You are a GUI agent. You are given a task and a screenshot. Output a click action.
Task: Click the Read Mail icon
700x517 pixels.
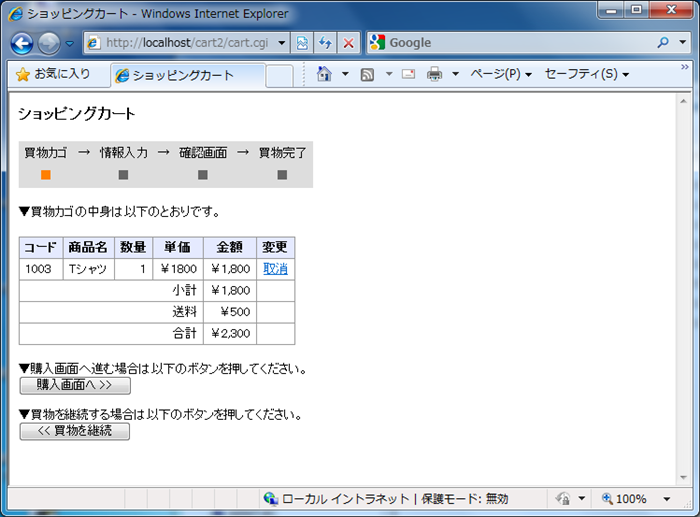[x=408, y=74]
